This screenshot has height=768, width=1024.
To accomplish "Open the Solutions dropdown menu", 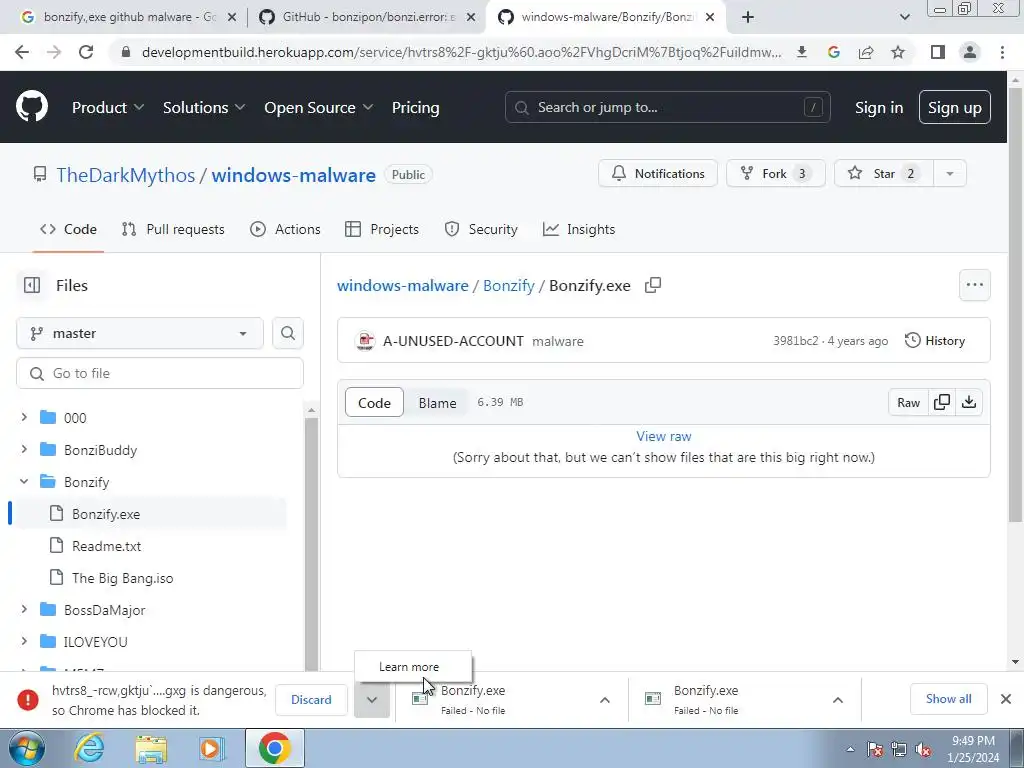I will coord(204,108).
